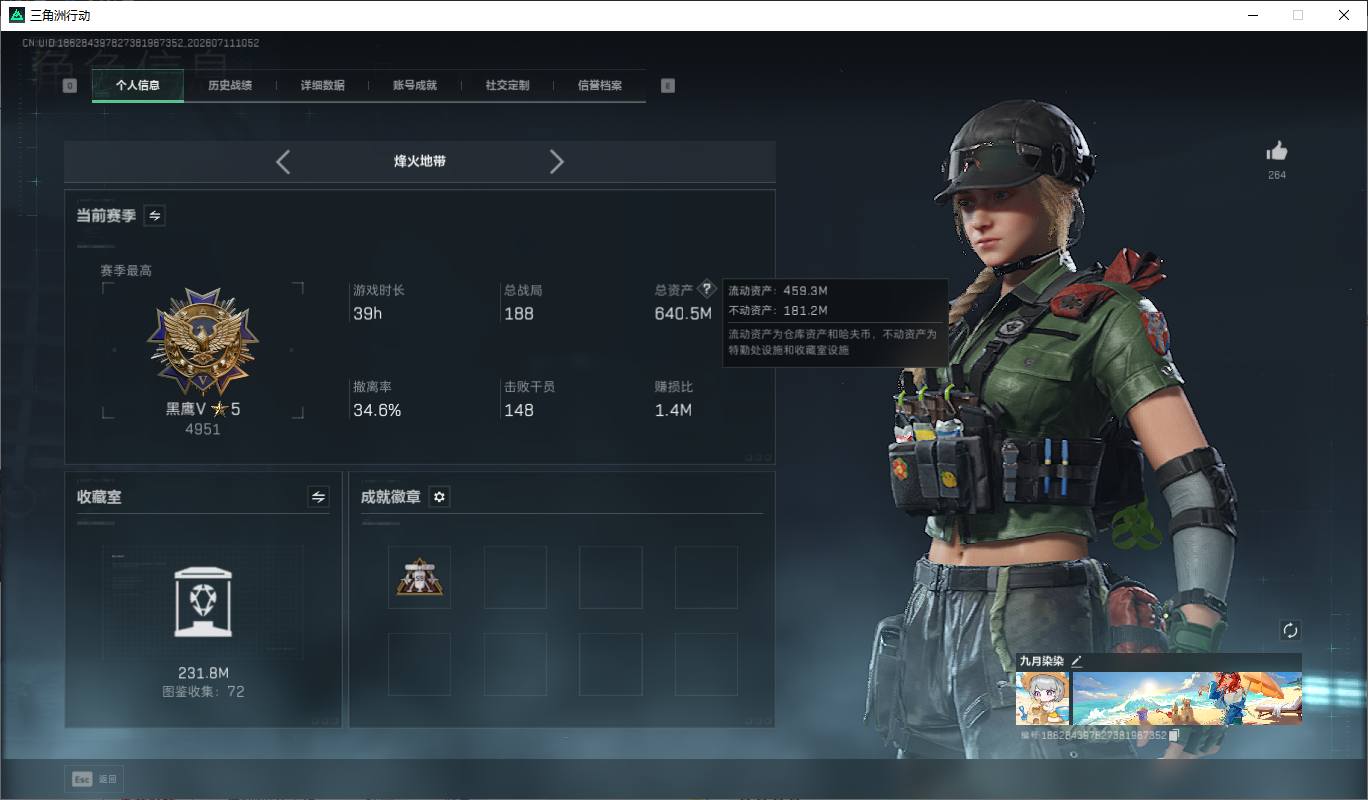Click the 流动资产: 459.3M tooltip line

[778, 291]
